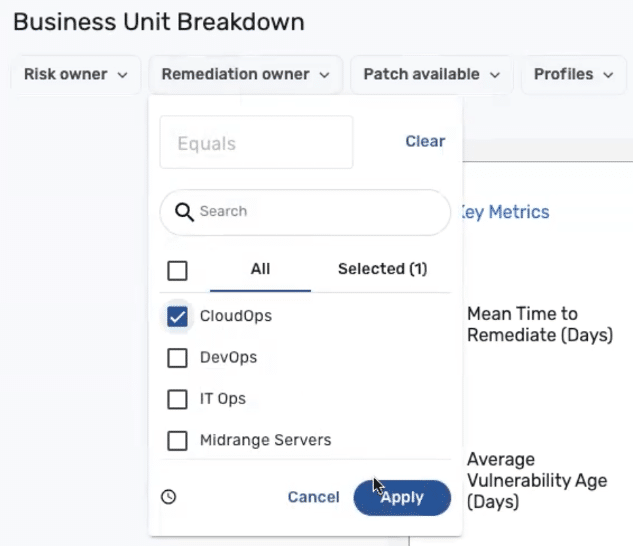Enable the IT Ops checkbox
Viewport: 634px width, 546px height.
click(x=178, y=399)
